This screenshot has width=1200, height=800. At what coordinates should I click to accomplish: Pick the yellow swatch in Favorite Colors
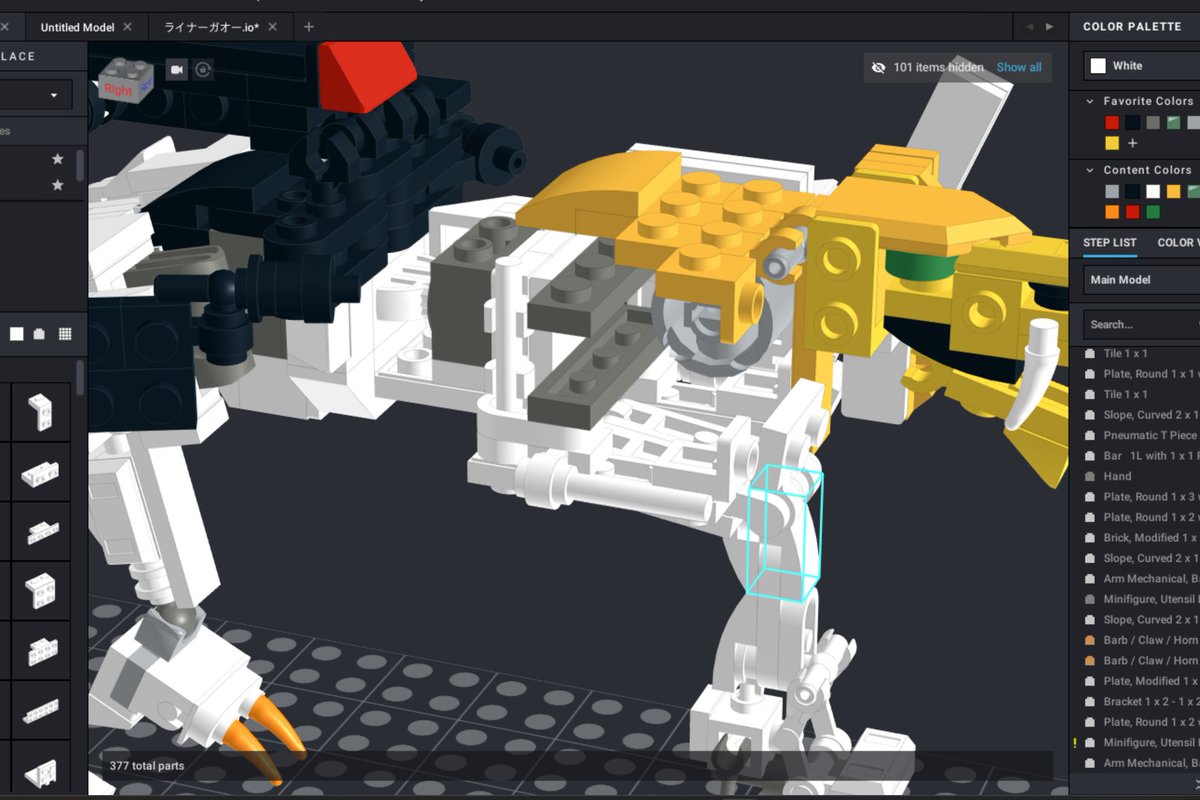[x=1112, y=143]
